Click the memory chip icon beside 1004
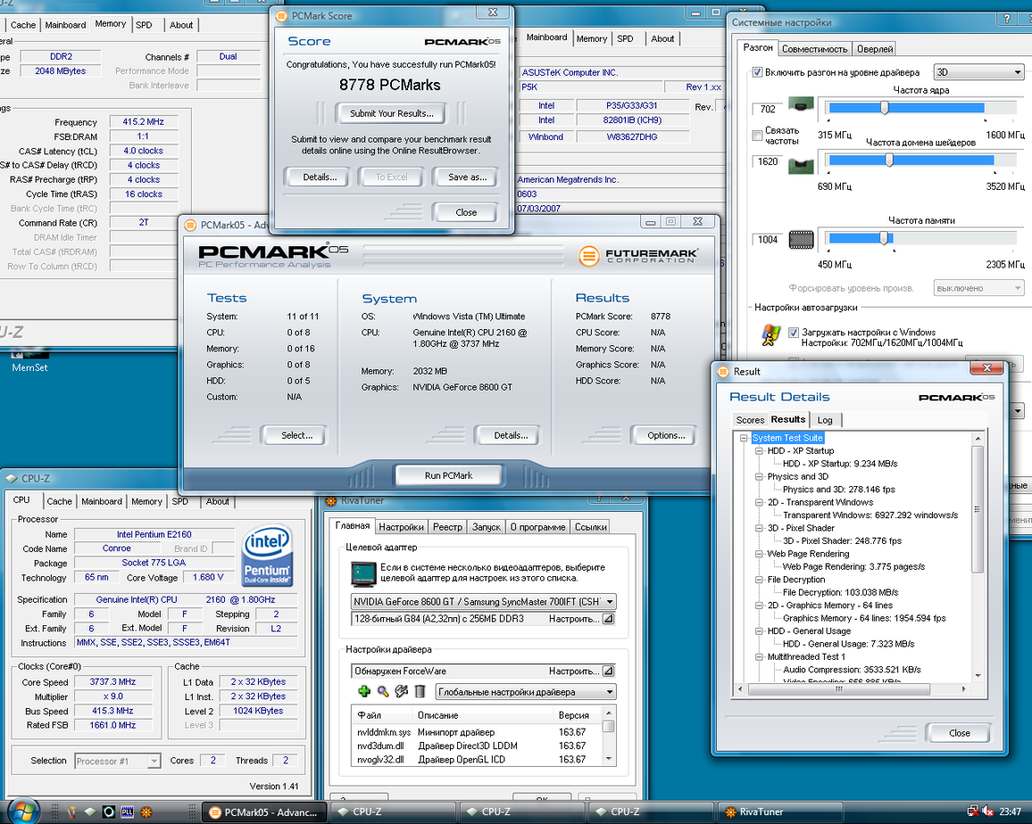Screen dimensions: 1032x824 pos(800,240)
